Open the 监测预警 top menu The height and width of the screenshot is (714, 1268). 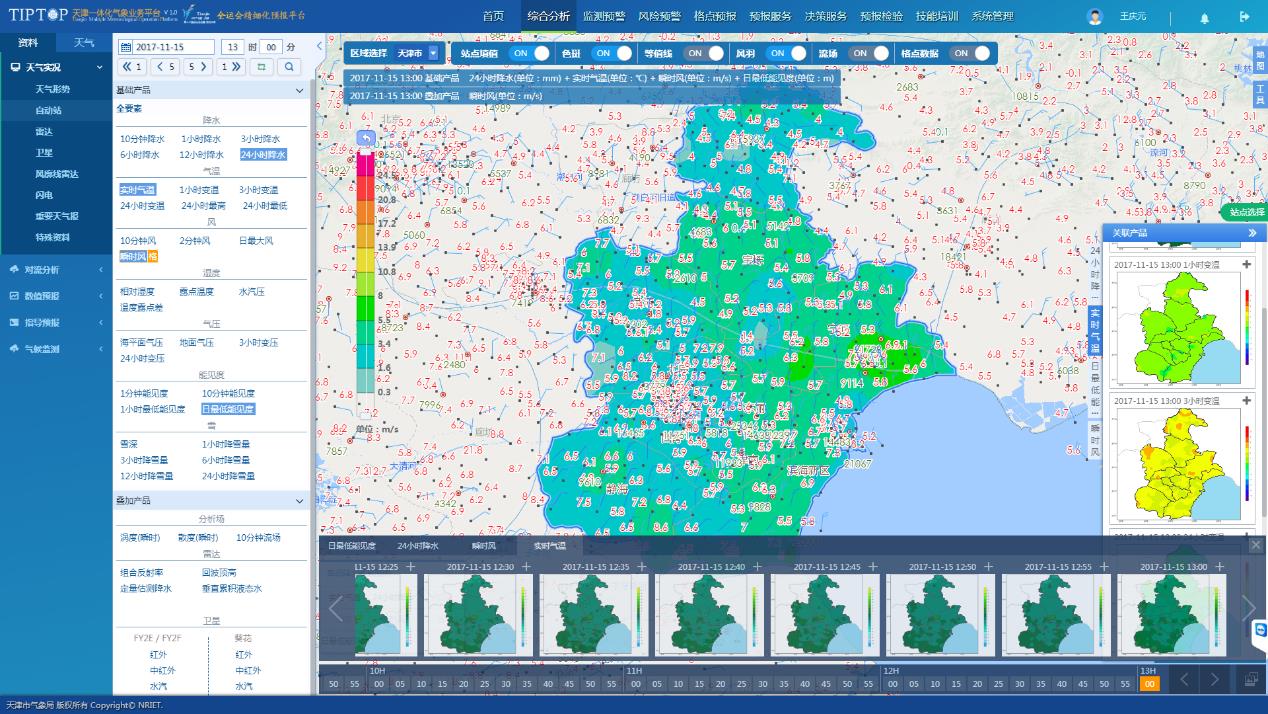coord(603,16)
